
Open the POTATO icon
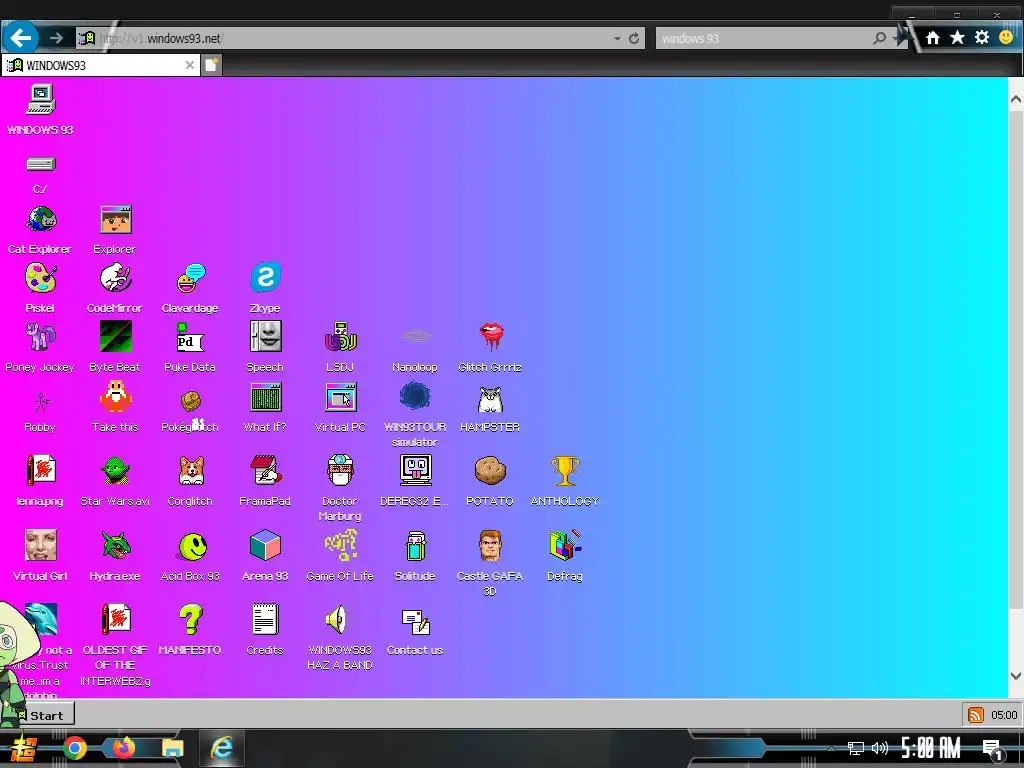(490, 470)
